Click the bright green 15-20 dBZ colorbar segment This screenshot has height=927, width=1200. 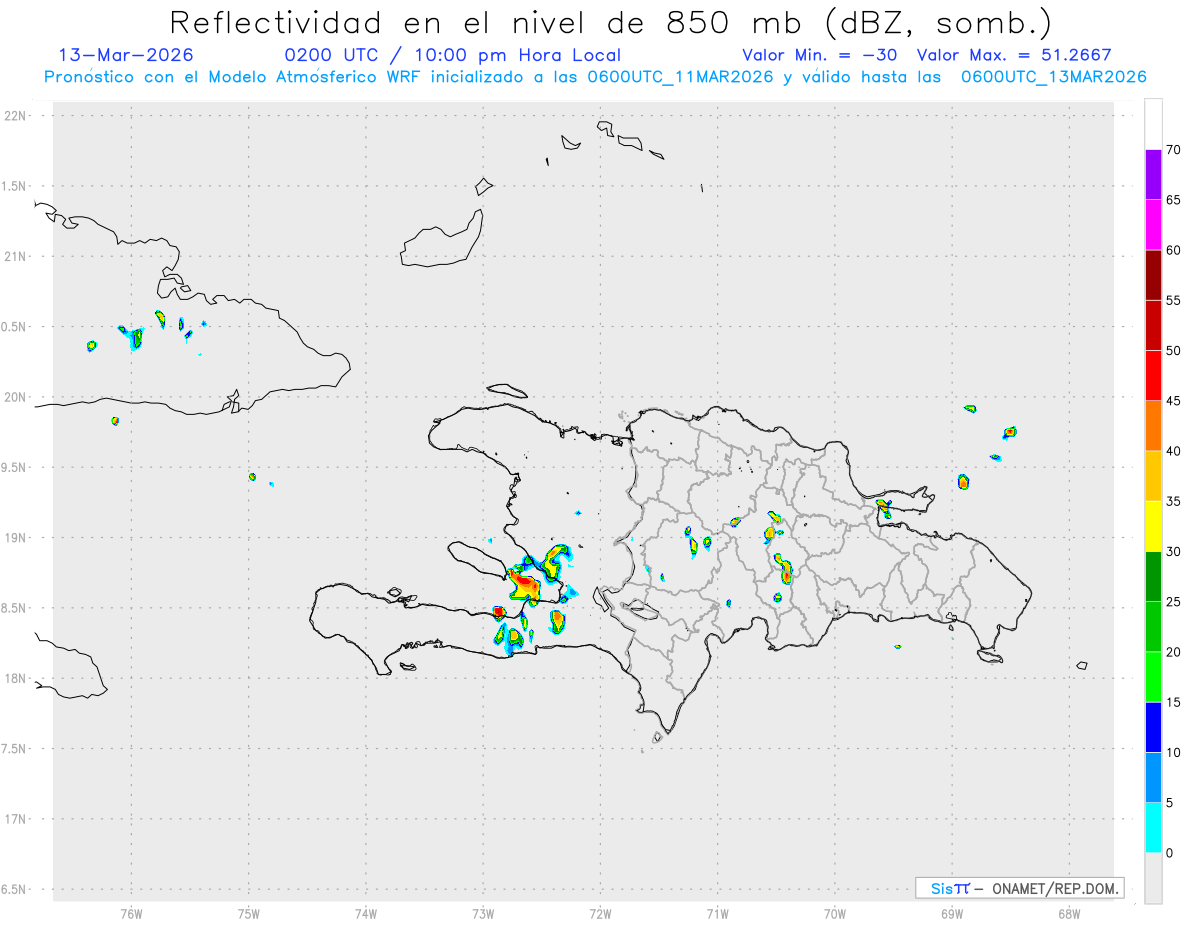pos(1153,677)
